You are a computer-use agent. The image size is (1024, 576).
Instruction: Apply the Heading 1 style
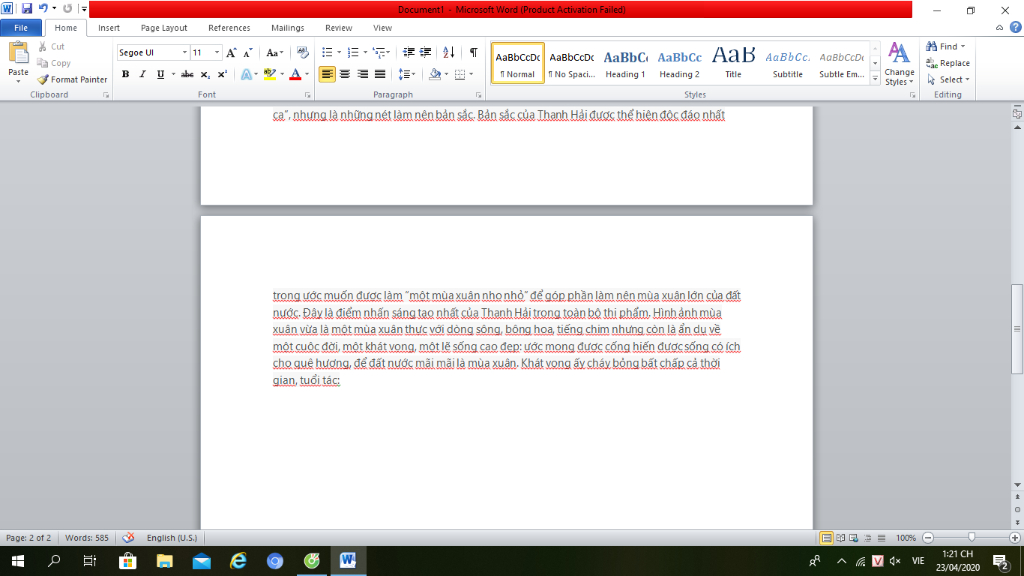[625, 63]
